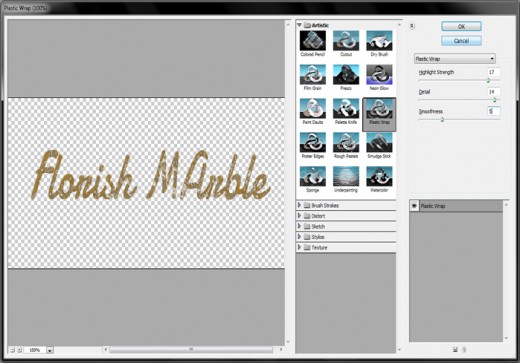The image size is (520, 363).
Task: Click the preview scroll right arrow
Action: pyautogui.click(x=281, y=349)
